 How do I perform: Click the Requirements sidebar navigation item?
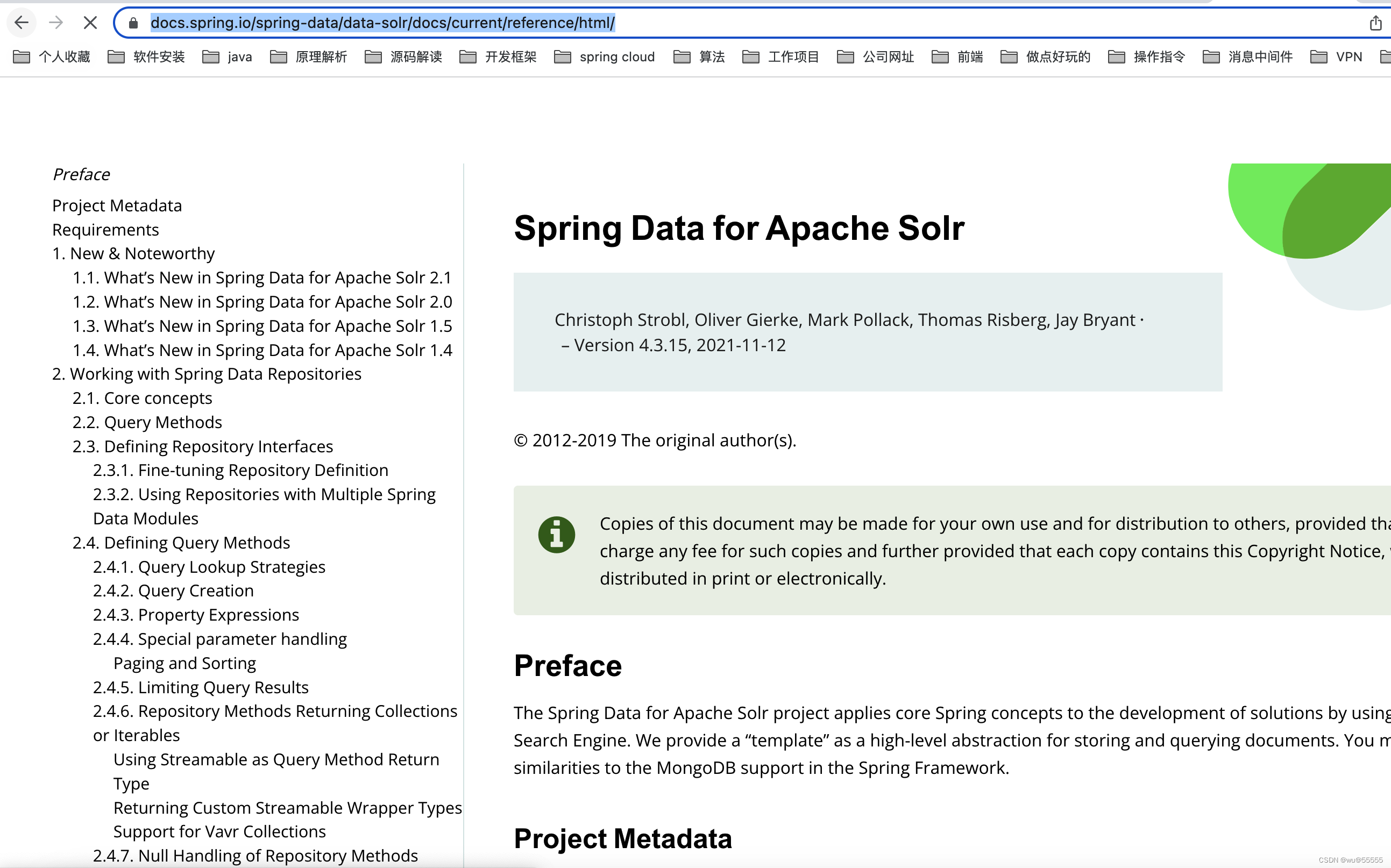point(105,228)
